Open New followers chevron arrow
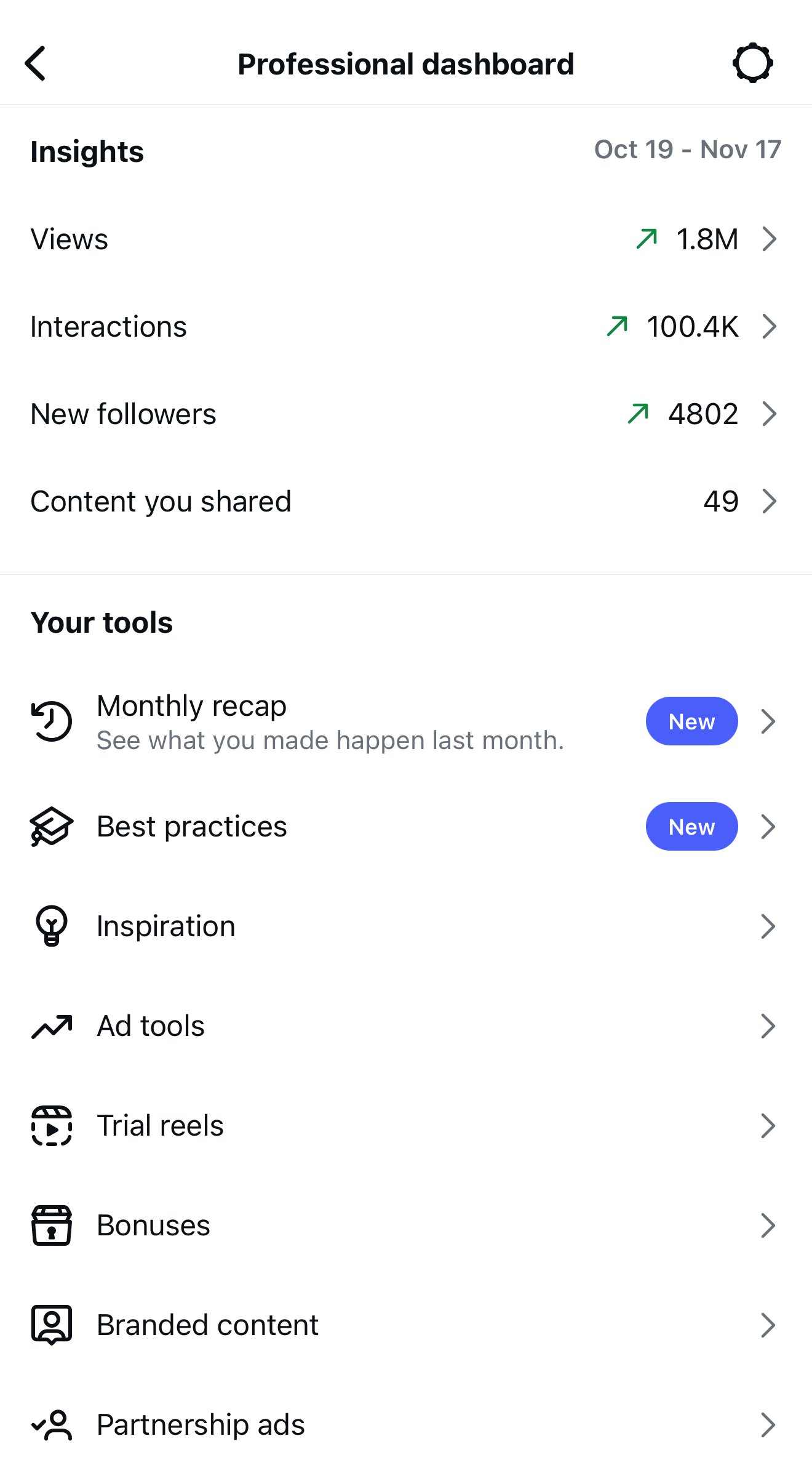This screenshot has height=1460, width=812. (x=769, y=414)
